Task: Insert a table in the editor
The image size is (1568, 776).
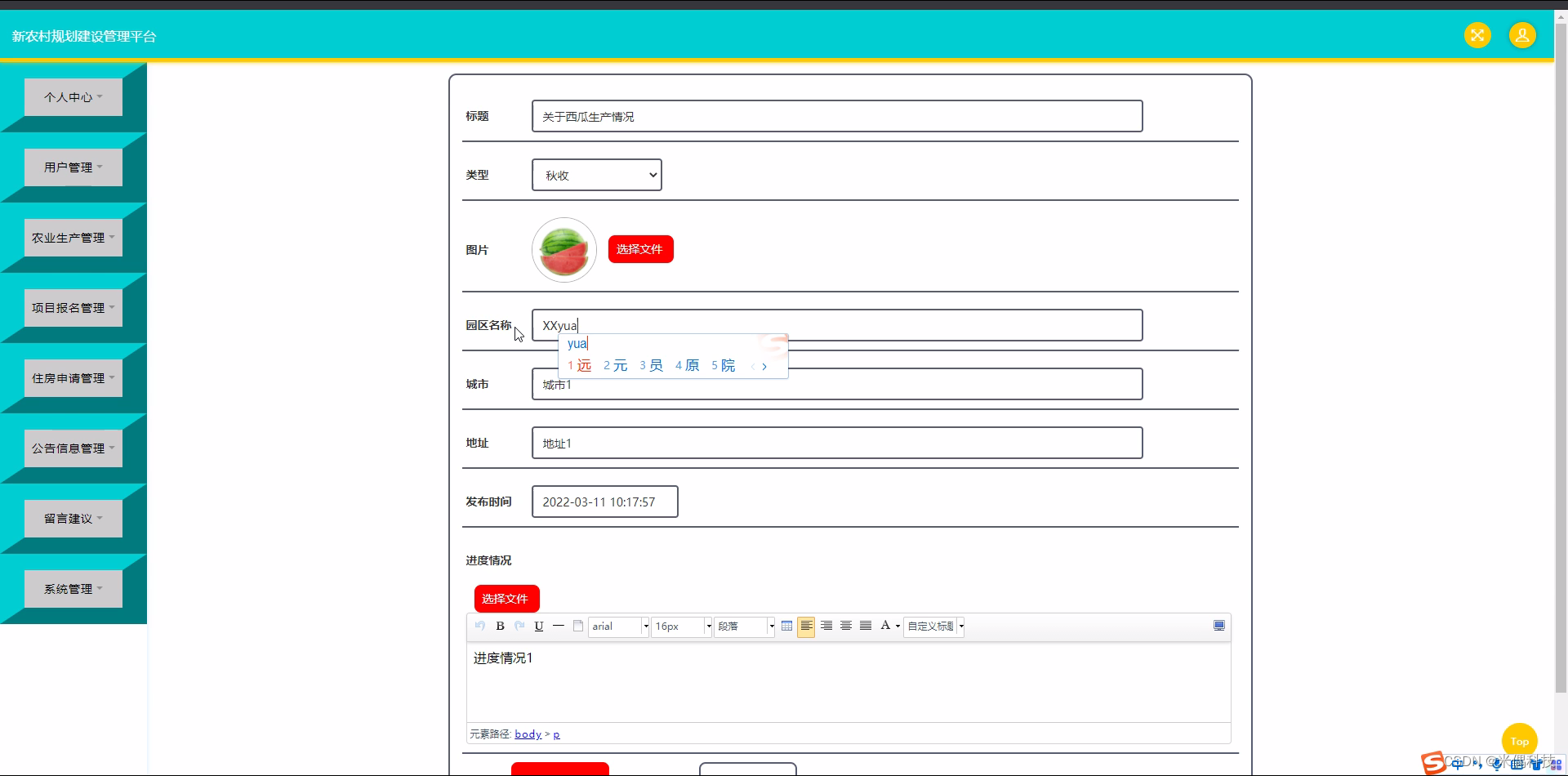Action: click(x=786, y=626)
